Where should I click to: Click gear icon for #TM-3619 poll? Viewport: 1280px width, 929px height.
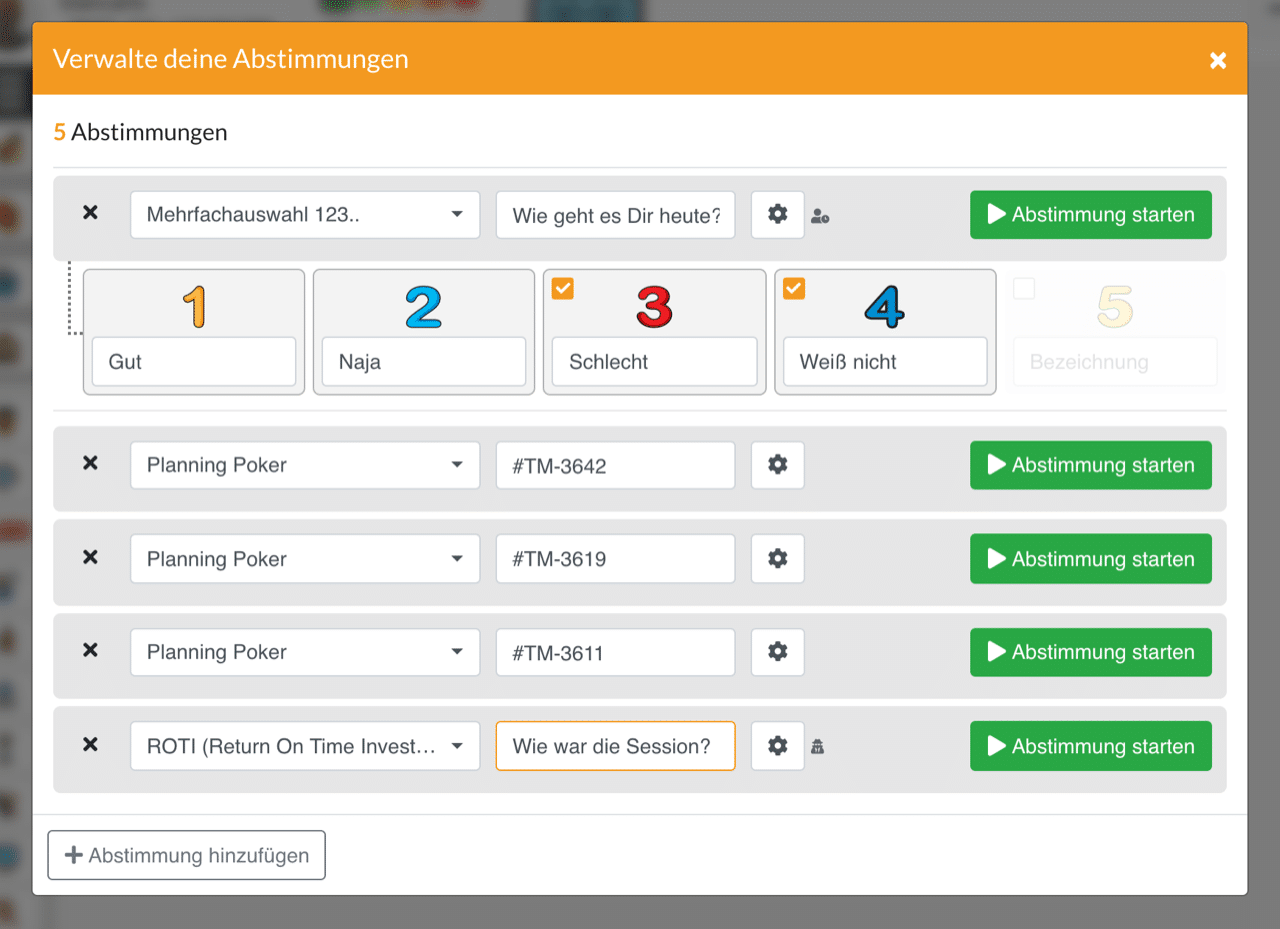(777, 559)
